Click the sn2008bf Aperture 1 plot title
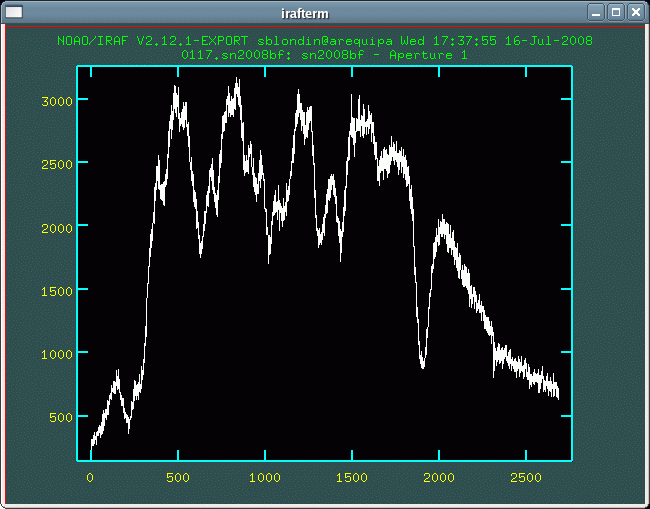 coord(324,54)
